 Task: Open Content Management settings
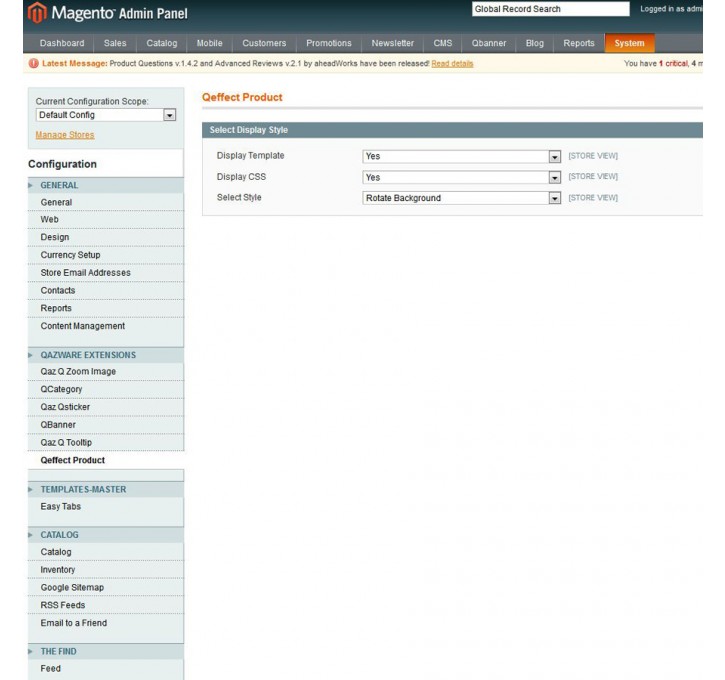[105, 326]
